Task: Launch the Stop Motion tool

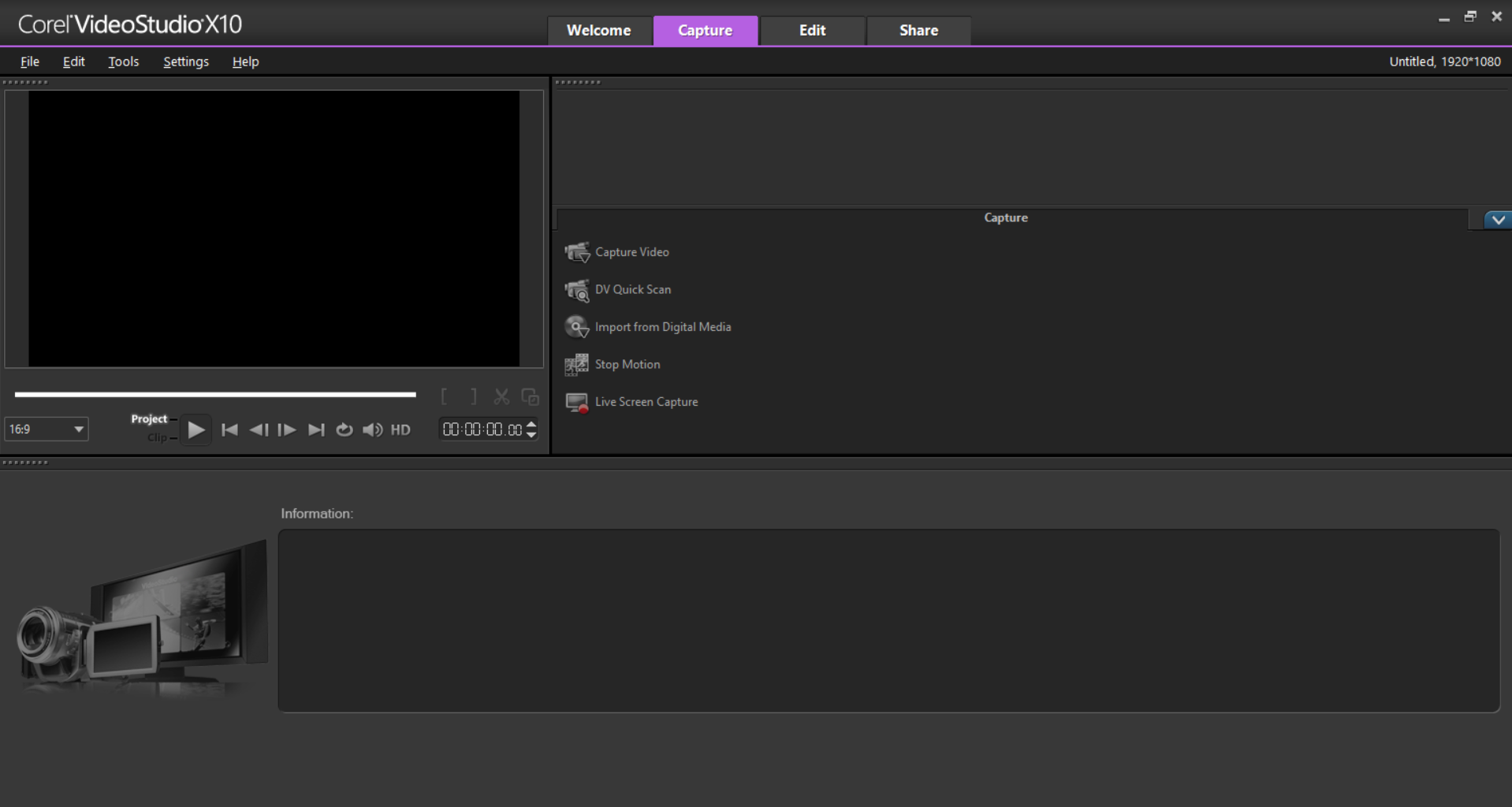Action: [613, 365]
